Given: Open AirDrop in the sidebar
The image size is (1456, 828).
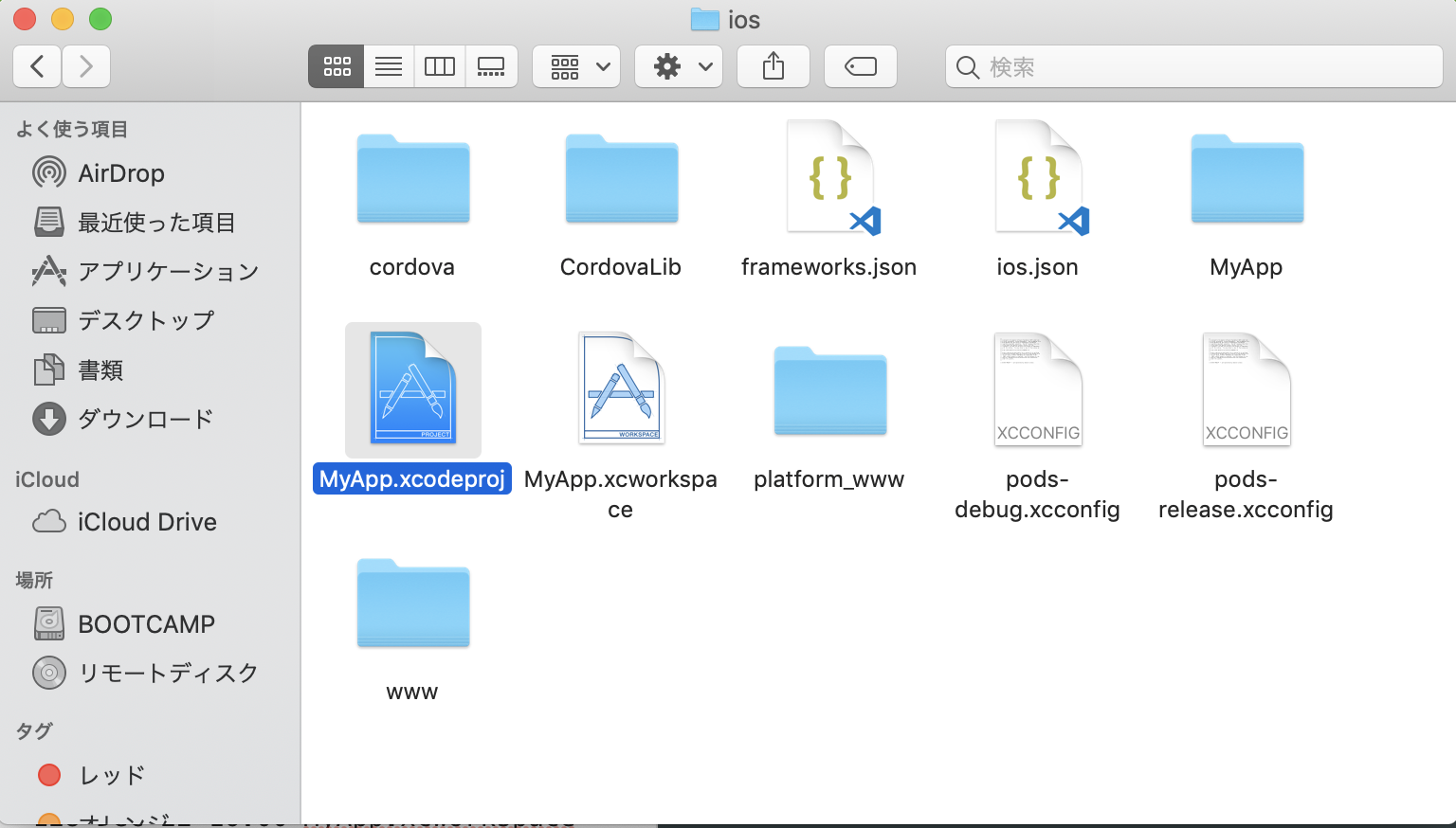Looking at the screenshot, I should [151, 173].
